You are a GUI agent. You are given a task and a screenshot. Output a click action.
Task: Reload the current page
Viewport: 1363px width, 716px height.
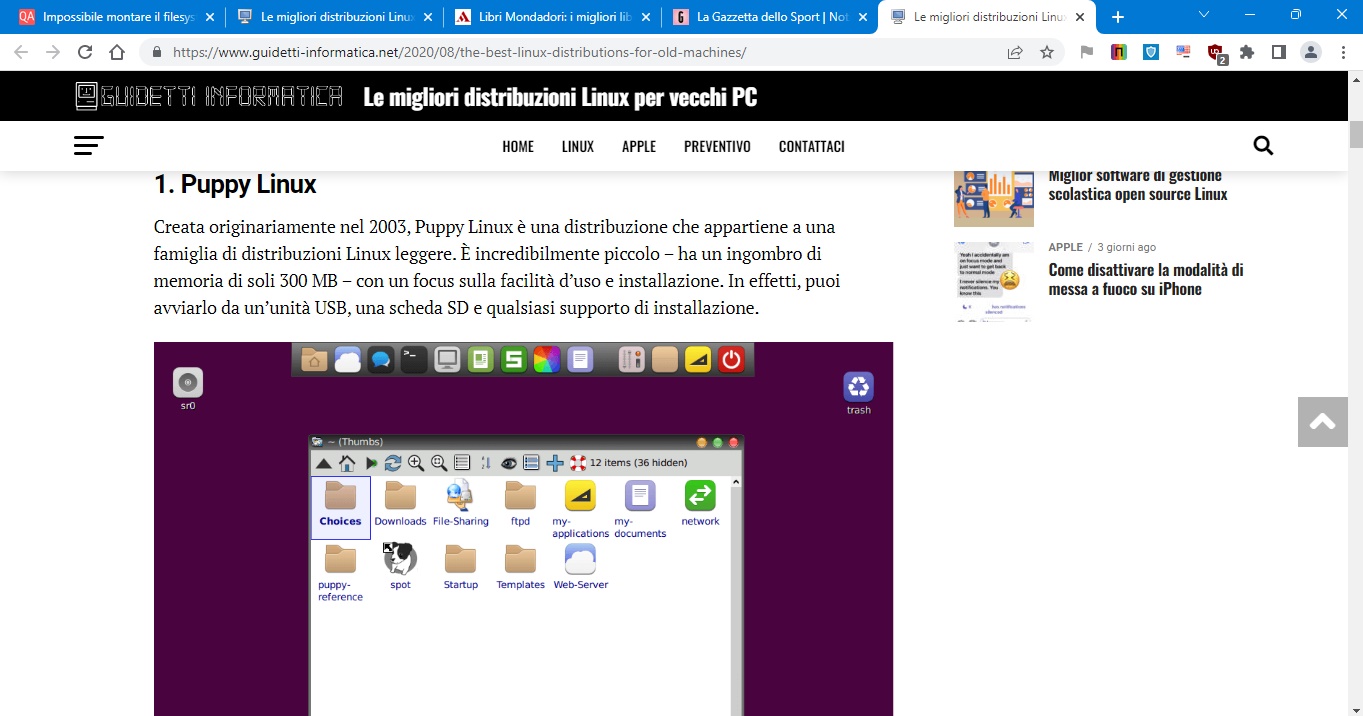click(85, 53)
